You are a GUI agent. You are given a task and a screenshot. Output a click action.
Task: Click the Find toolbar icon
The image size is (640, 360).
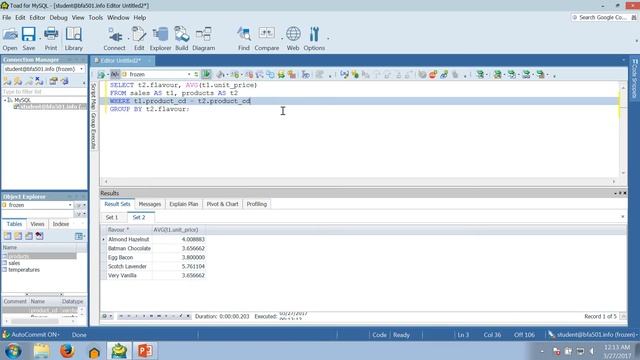(244, 39)
